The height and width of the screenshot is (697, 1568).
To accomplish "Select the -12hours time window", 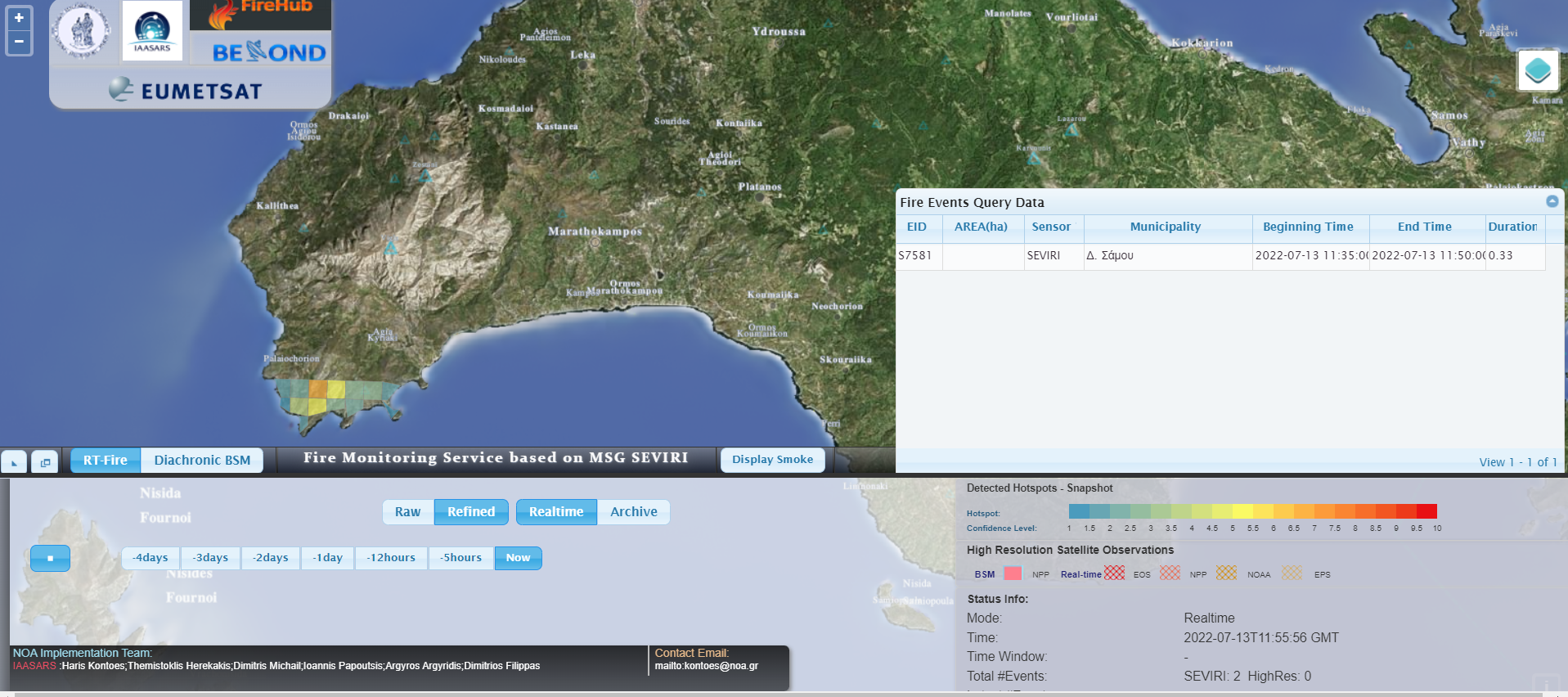I will coord(391,558).
